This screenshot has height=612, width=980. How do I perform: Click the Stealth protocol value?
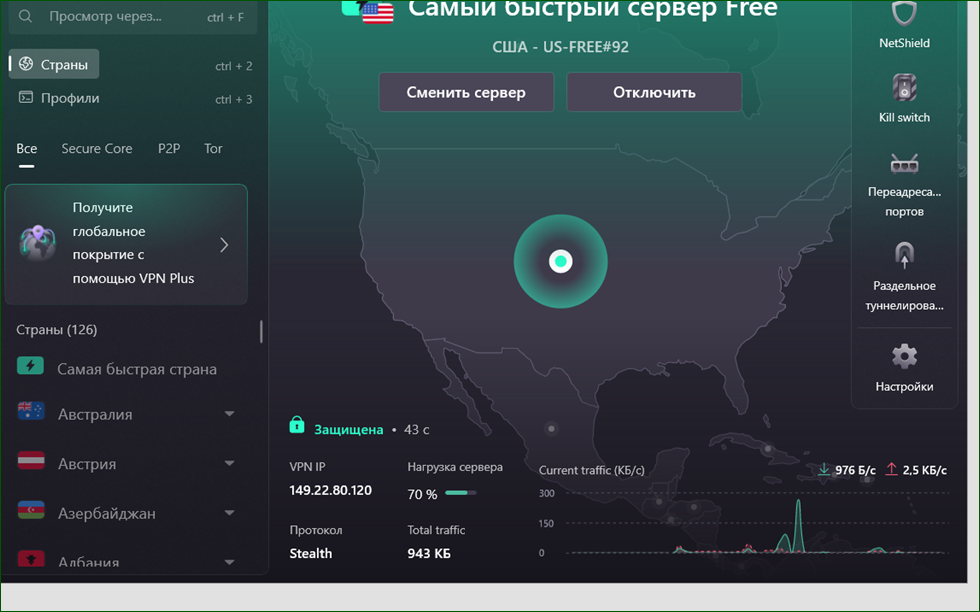tap(311, 553)
